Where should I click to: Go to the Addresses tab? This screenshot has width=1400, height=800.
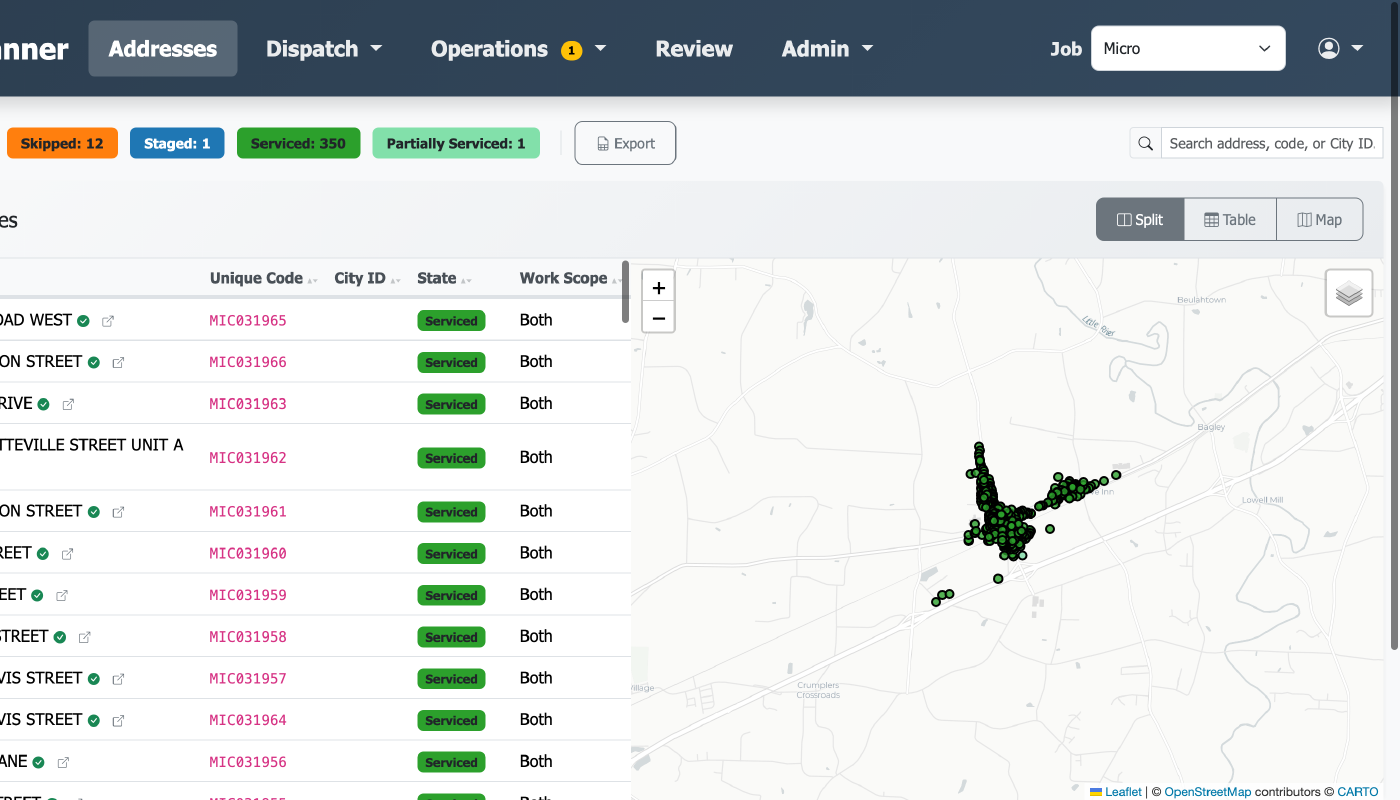163,49
